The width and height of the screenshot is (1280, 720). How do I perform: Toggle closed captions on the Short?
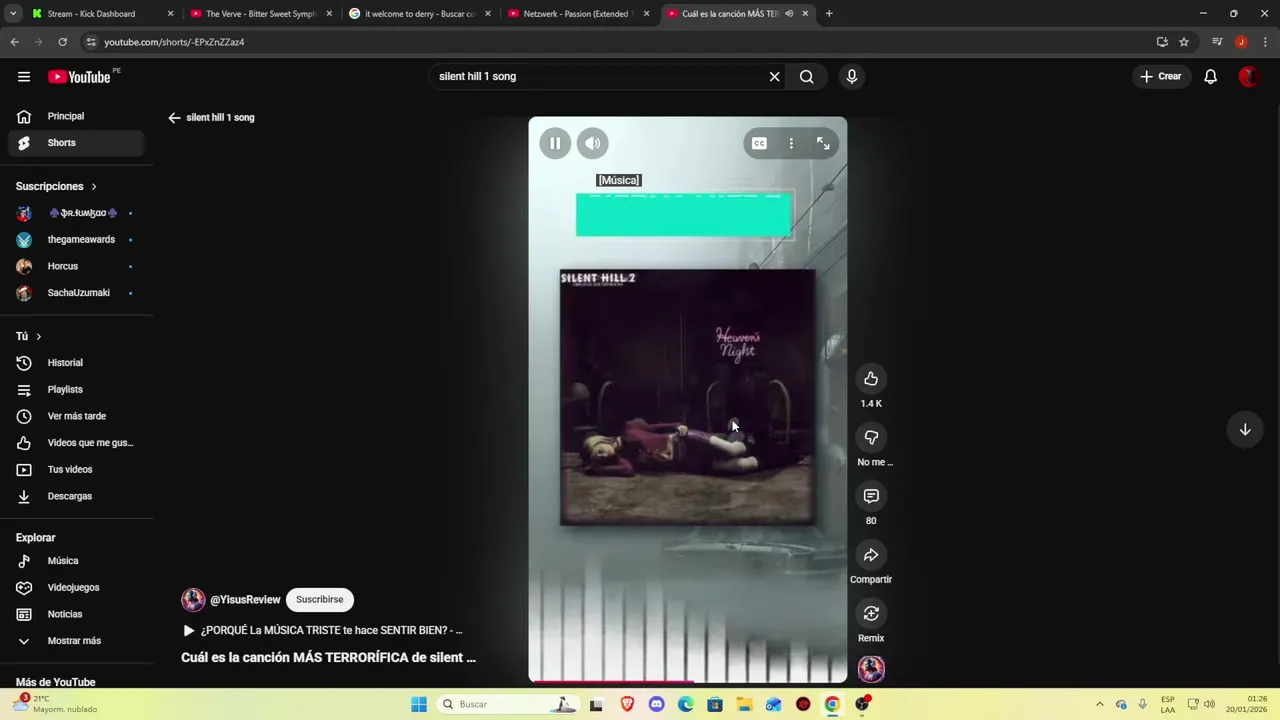pyautogui.click(x=759, y=143)
